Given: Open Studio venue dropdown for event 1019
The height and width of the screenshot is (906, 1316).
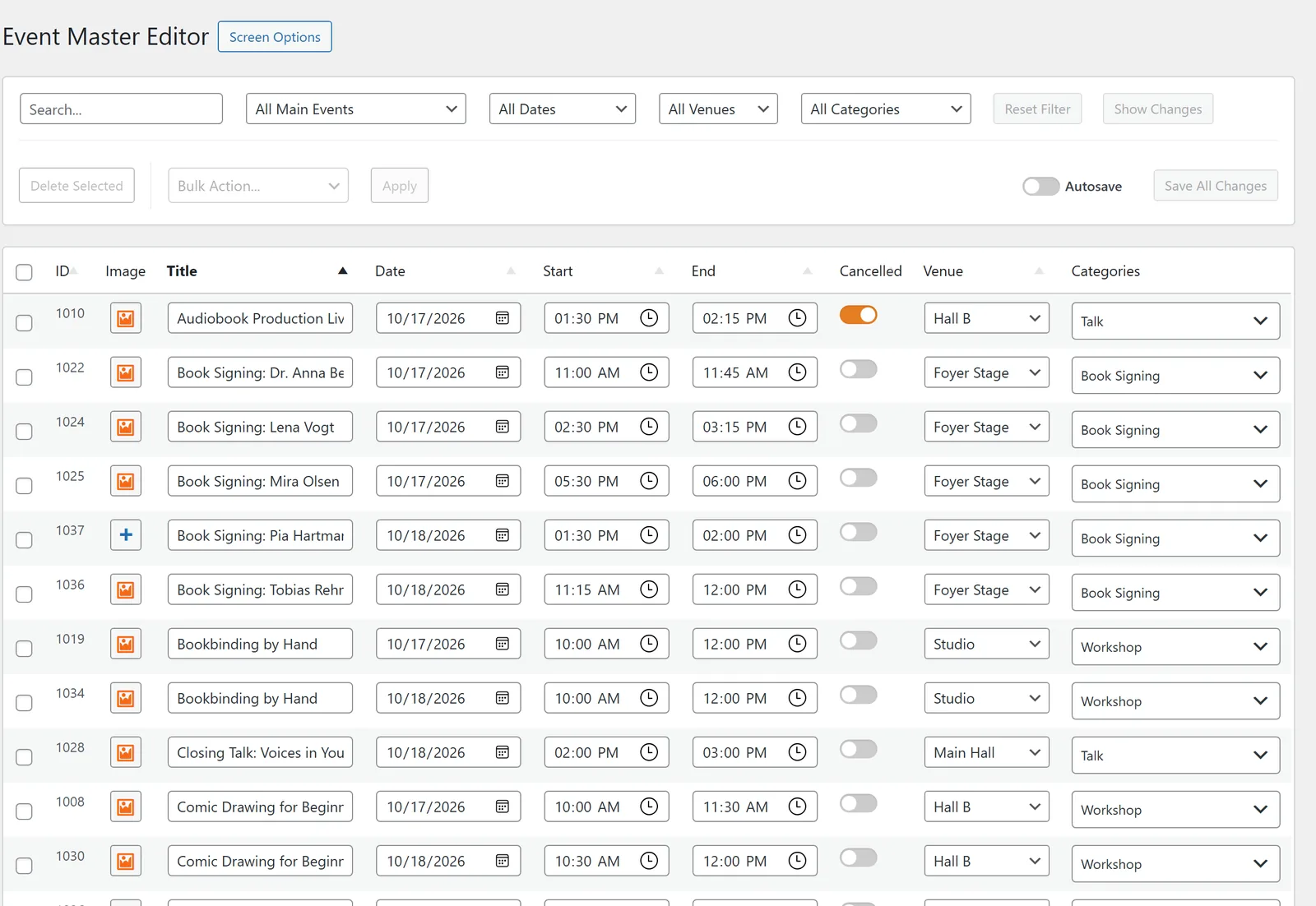Looking at the screenshot, I should point(986,644).
